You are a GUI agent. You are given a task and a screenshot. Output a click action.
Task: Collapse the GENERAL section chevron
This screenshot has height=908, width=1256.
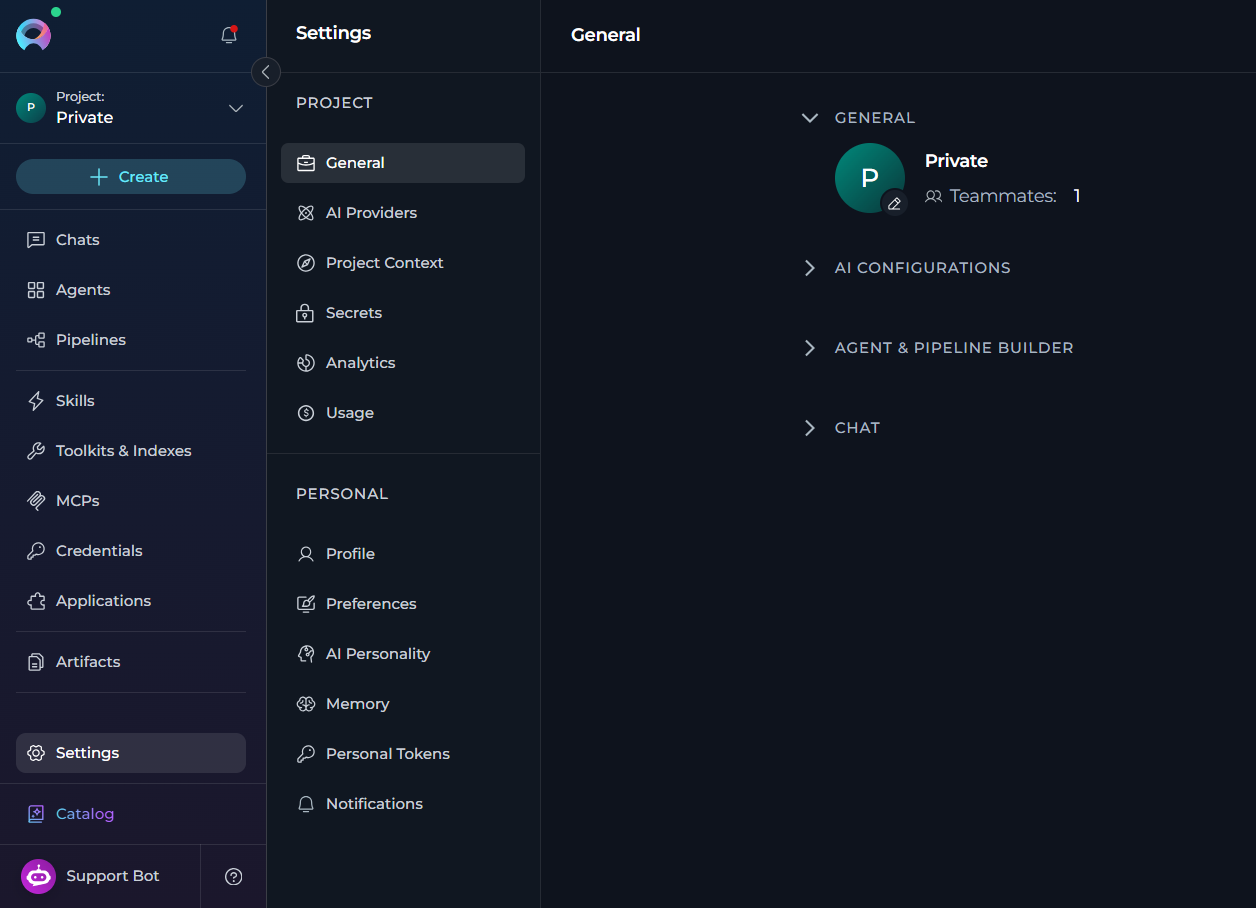click(810, 118)
